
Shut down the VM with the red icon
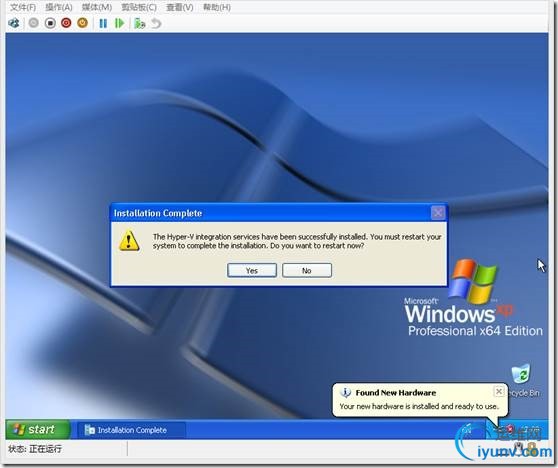66,23
